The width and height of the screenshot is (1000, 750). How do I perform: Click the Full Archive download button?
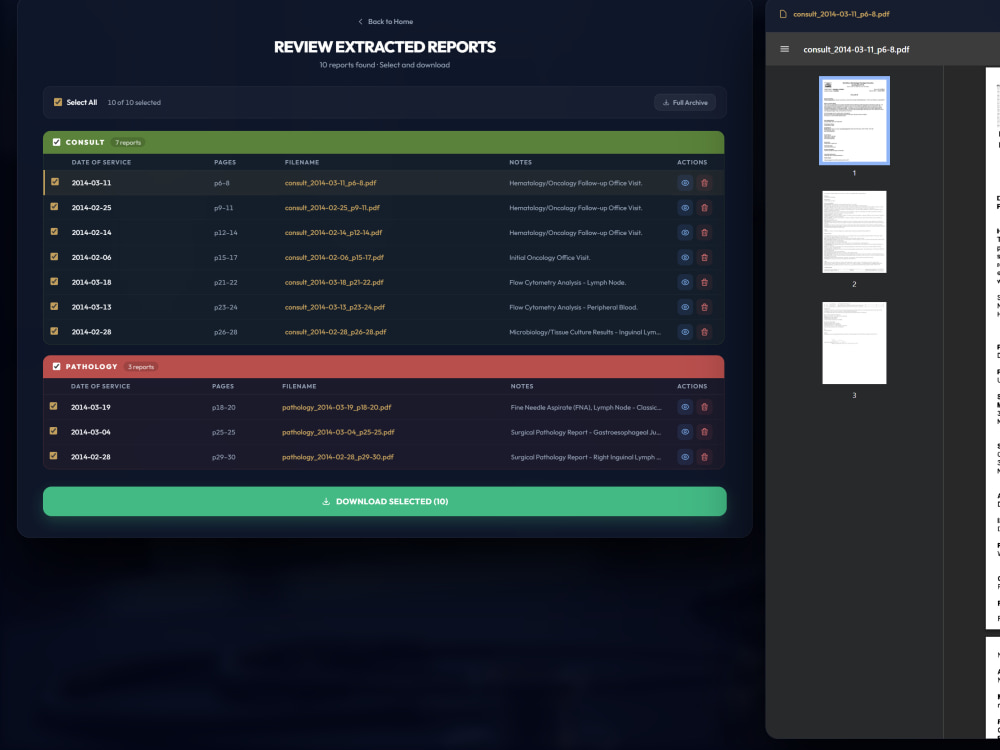pyautogui.click(x=685, y=103)
